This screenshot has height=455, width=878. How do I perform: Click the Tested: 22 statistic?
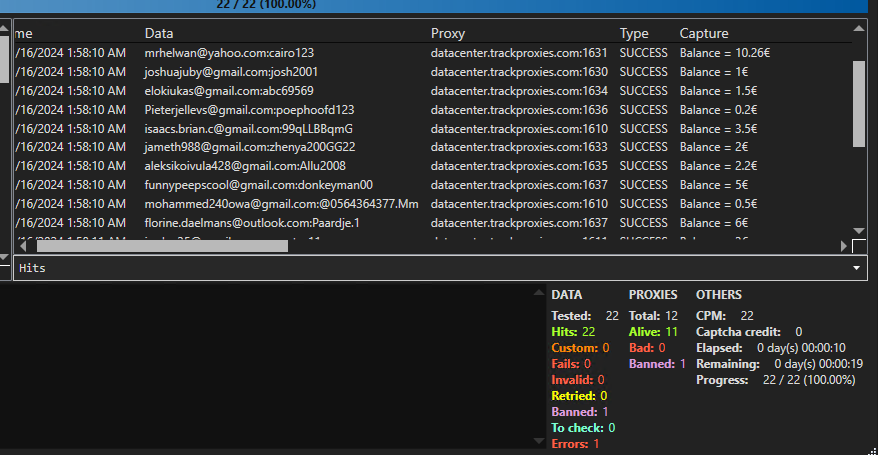point(585,316)
